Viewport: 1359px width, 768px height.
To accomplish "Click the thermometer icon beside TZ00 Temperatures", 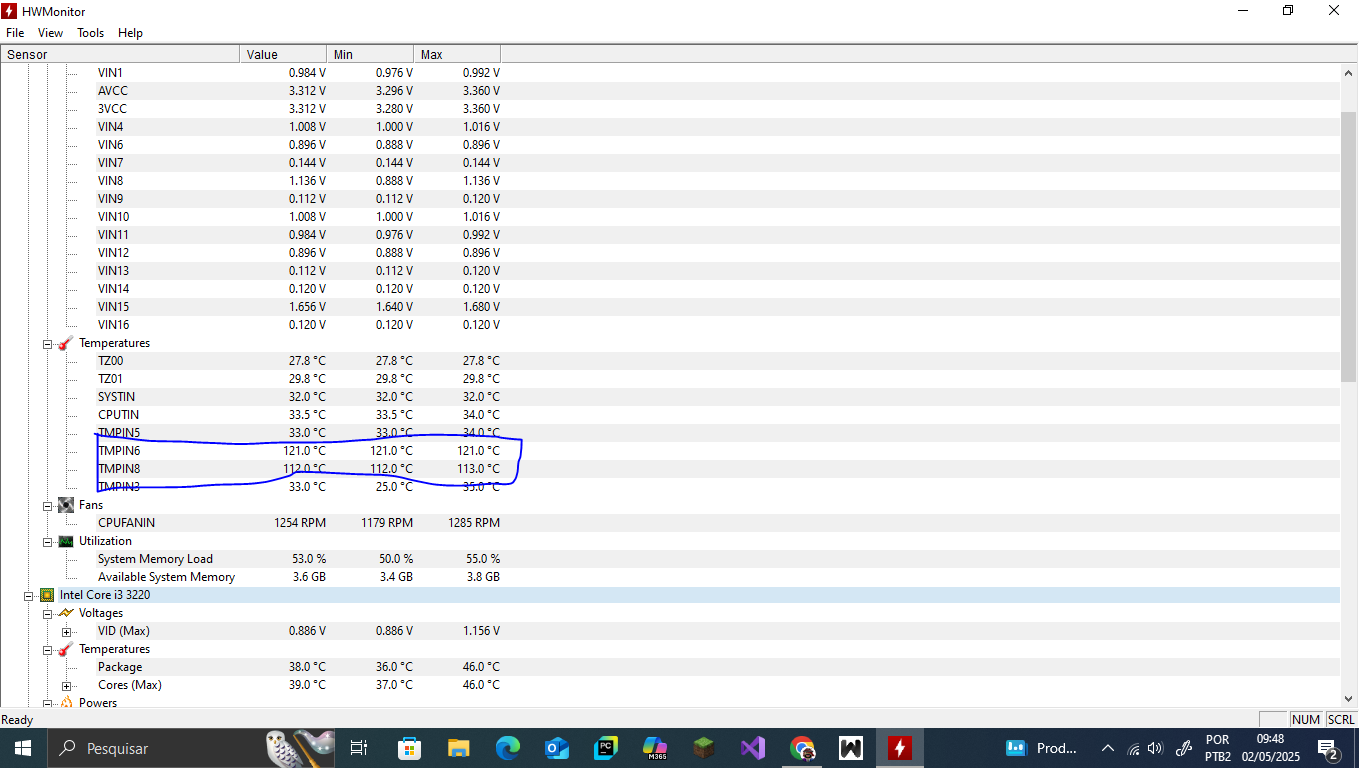I will 66,343.
